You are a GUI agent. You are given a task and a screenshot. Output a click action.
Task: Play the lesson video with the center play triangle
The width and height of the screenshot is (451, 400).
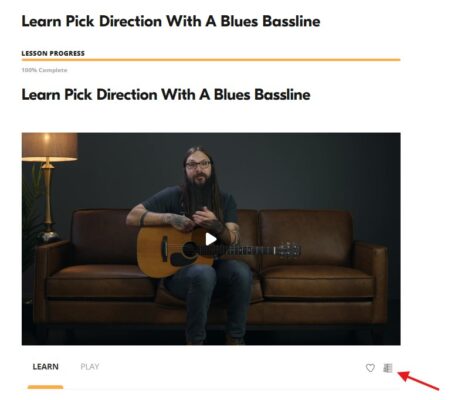(x=211, y=239)
